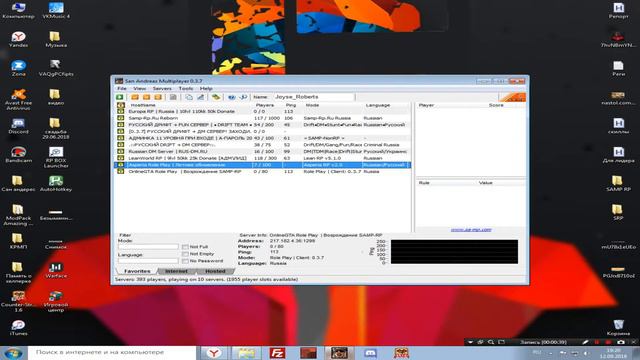640x360 pixels.
Task: Click the Discord taskbar icon
Action: tap(370, 353)
